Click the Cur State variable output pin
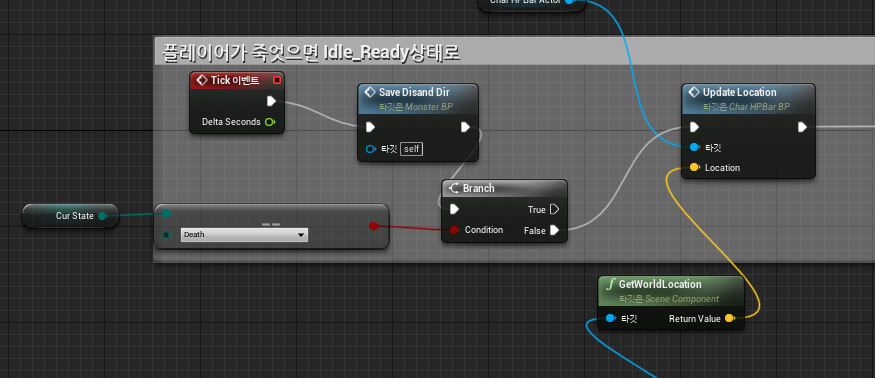This screenshot has width=875, height=378. point(102,216)
